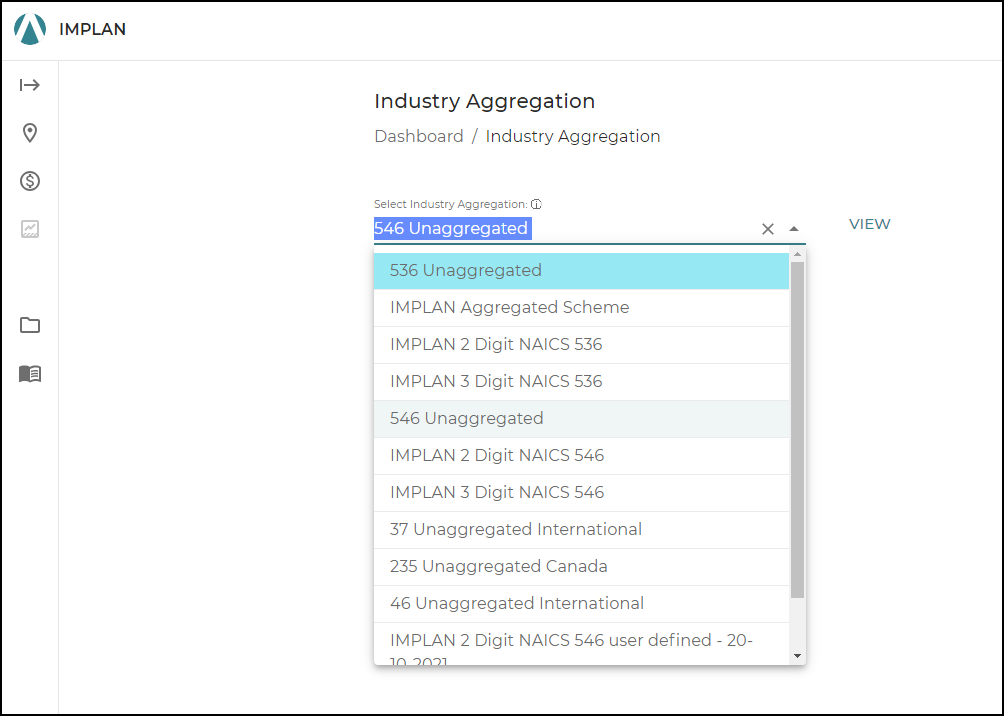Collapse the aggregation dropdown with the caret arrow
This screenshot has width=1004, height=716.
(793, 229)
